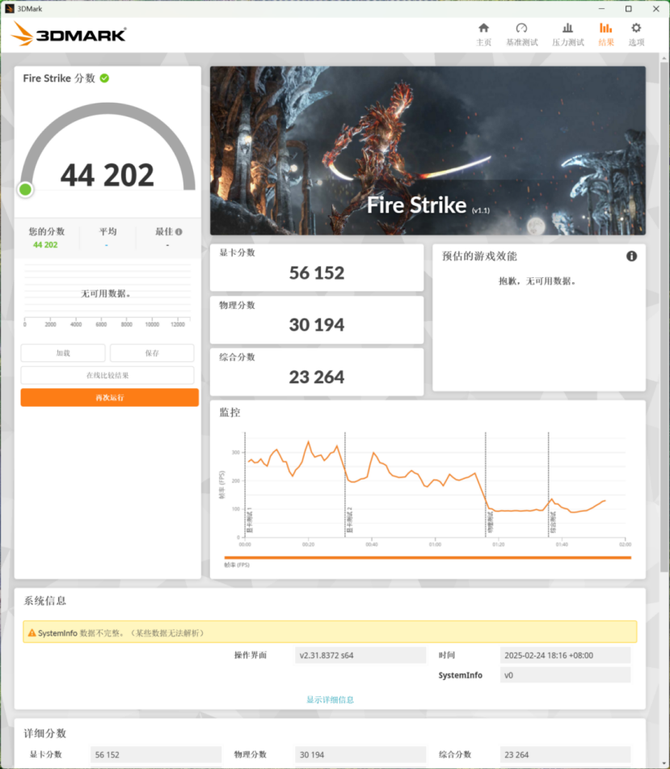Viewport: 670px width, 769px height.
Task: Click the 操作界面 version field v2.31.8372
Action: pyautogui.click(x=361, y=655)
